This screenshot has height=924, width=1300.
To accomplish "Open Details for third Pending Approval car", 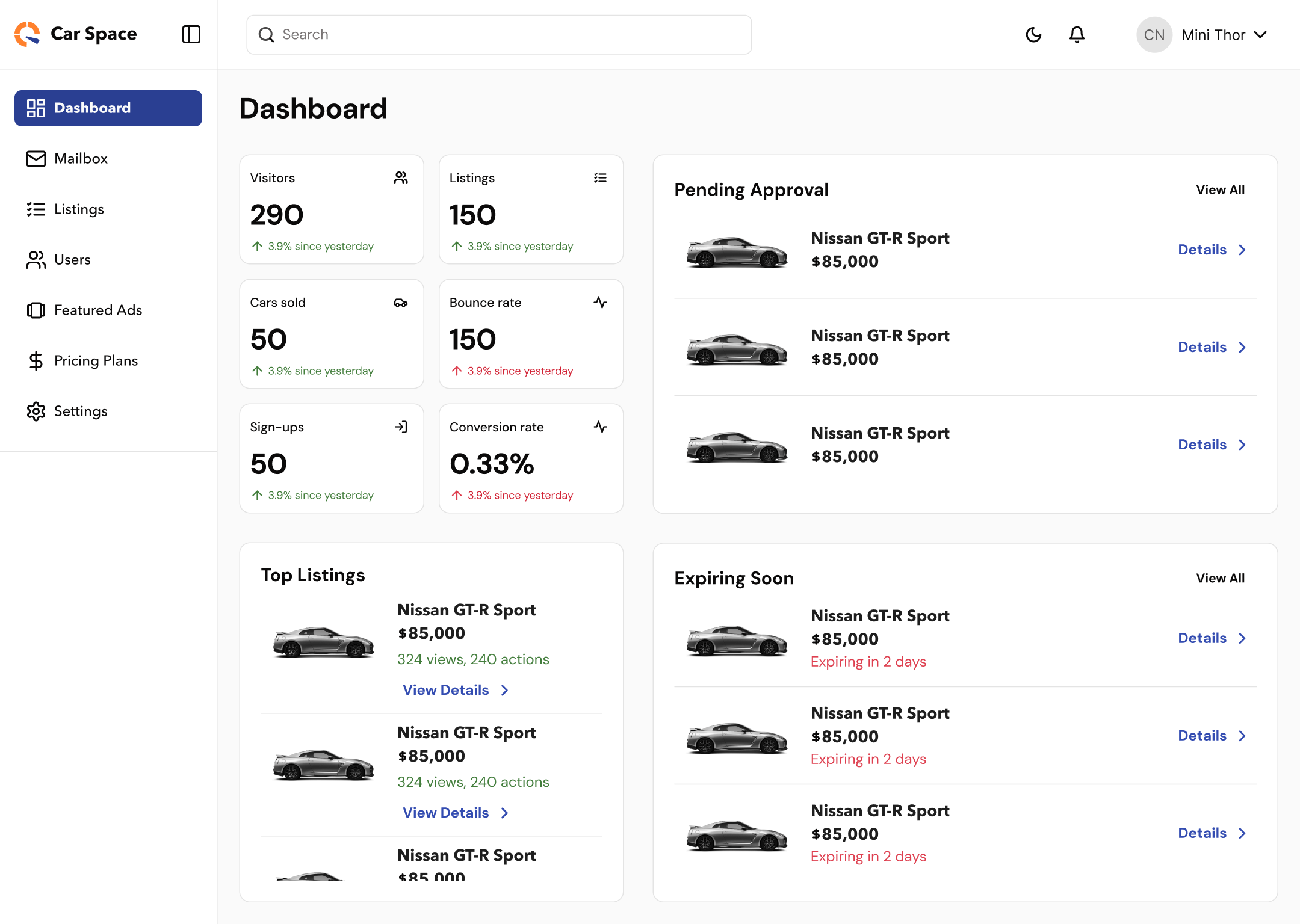I will [x=1202, y=445].
